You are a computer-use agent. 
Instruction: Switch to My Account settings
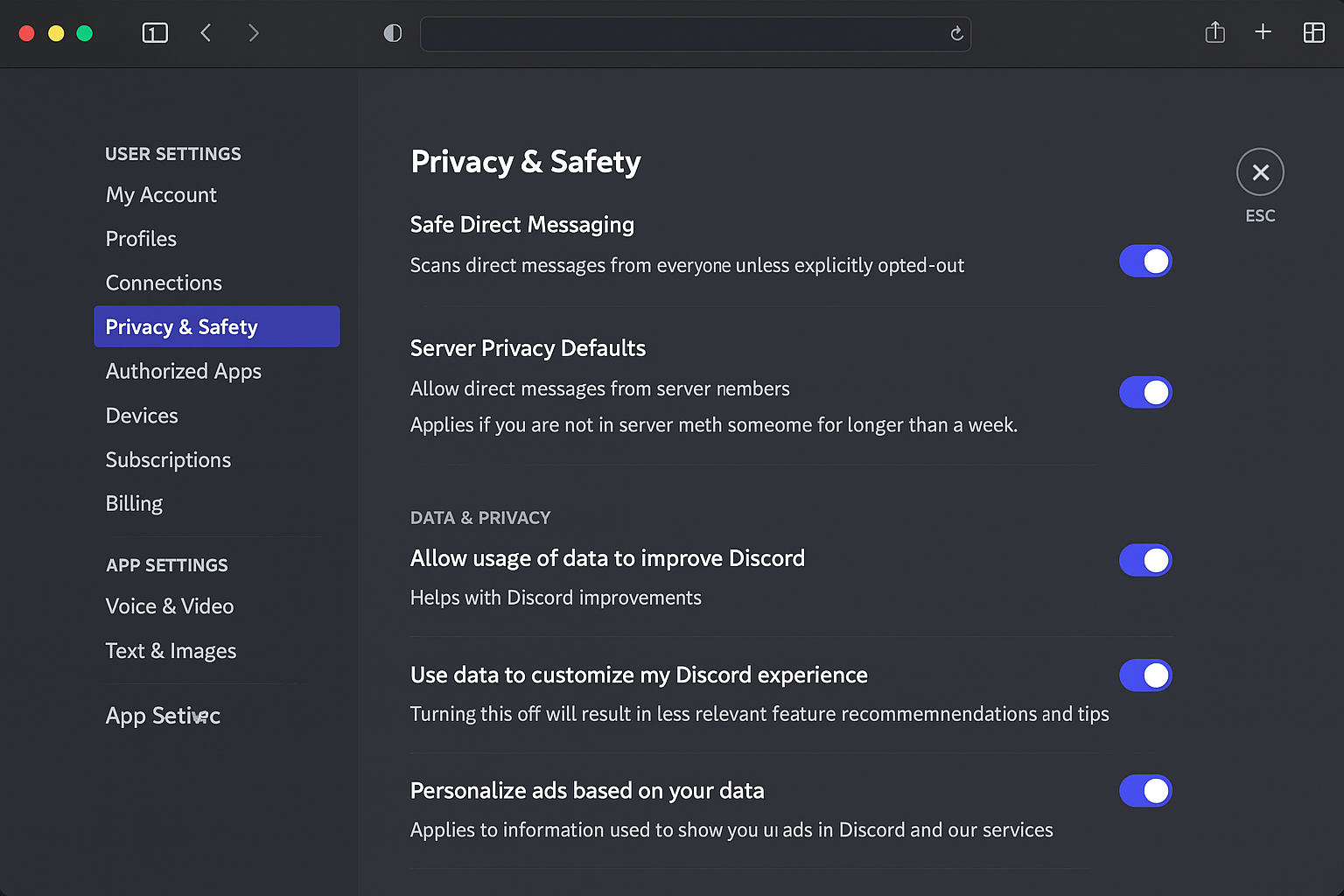click(x=161, y=194)
